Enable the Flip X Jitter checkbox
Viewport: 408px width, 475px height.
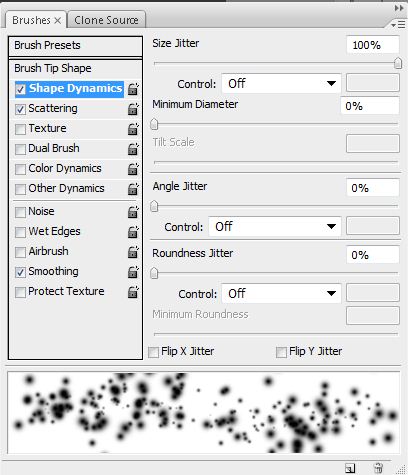pos(153,352)
